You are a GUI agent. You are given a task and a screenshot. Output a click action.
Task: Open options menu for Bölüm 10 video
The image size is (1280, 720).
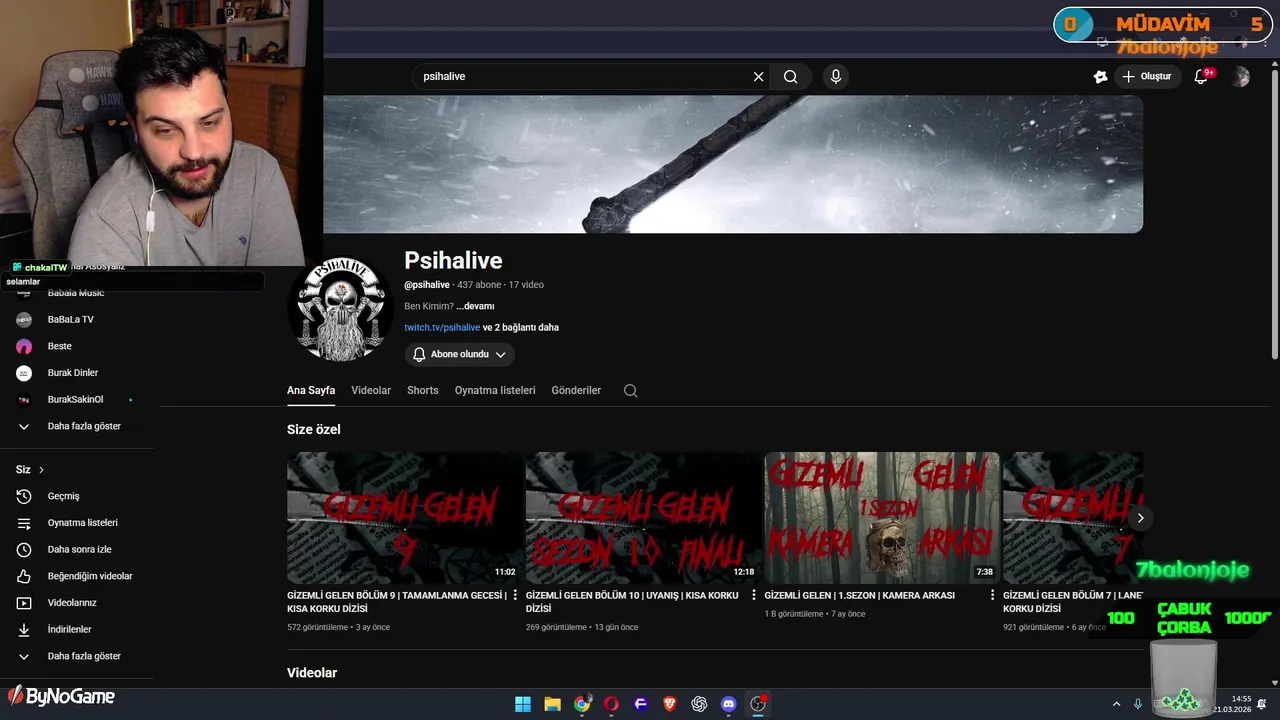coord(754,595)
